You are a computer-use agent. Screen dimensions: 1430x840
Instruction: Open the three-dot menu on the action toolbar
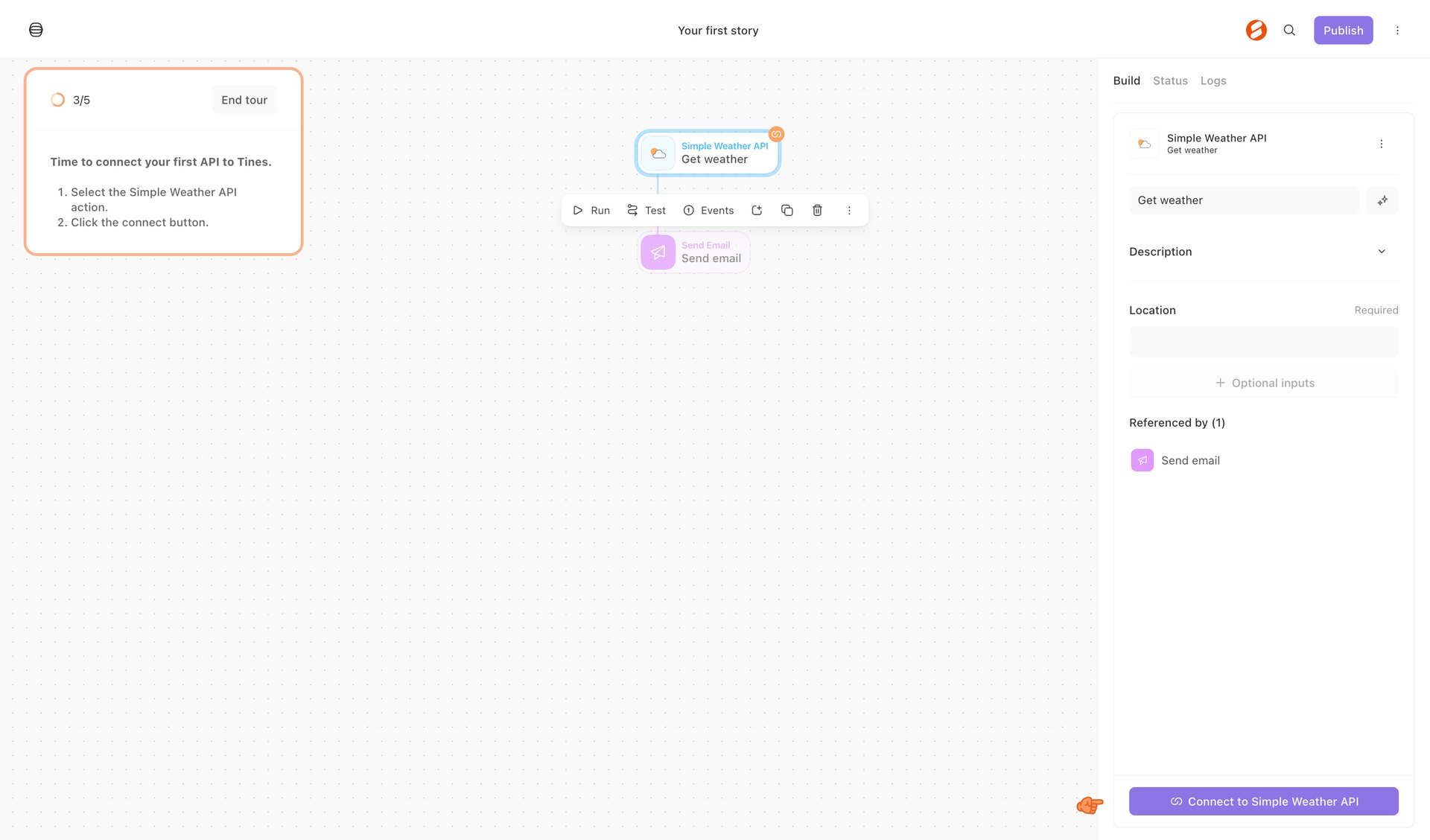click(849, 210)
